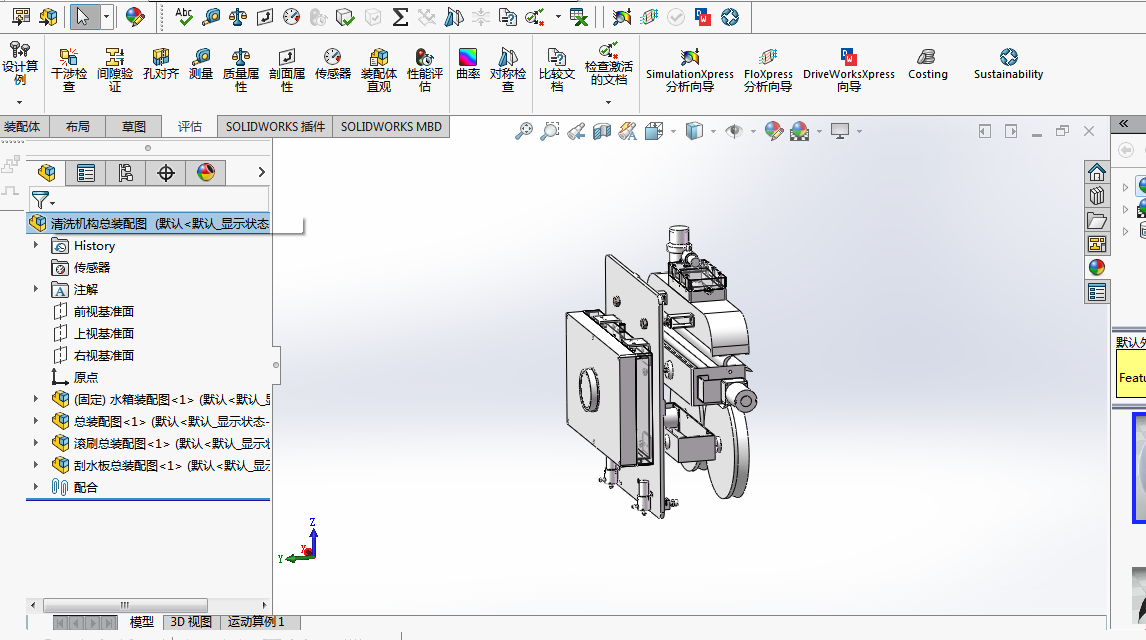The height and width of the screenshot is (640, 1146).
Task: Start the SimulationXpress analysis wizard
Action: [689, 68]
